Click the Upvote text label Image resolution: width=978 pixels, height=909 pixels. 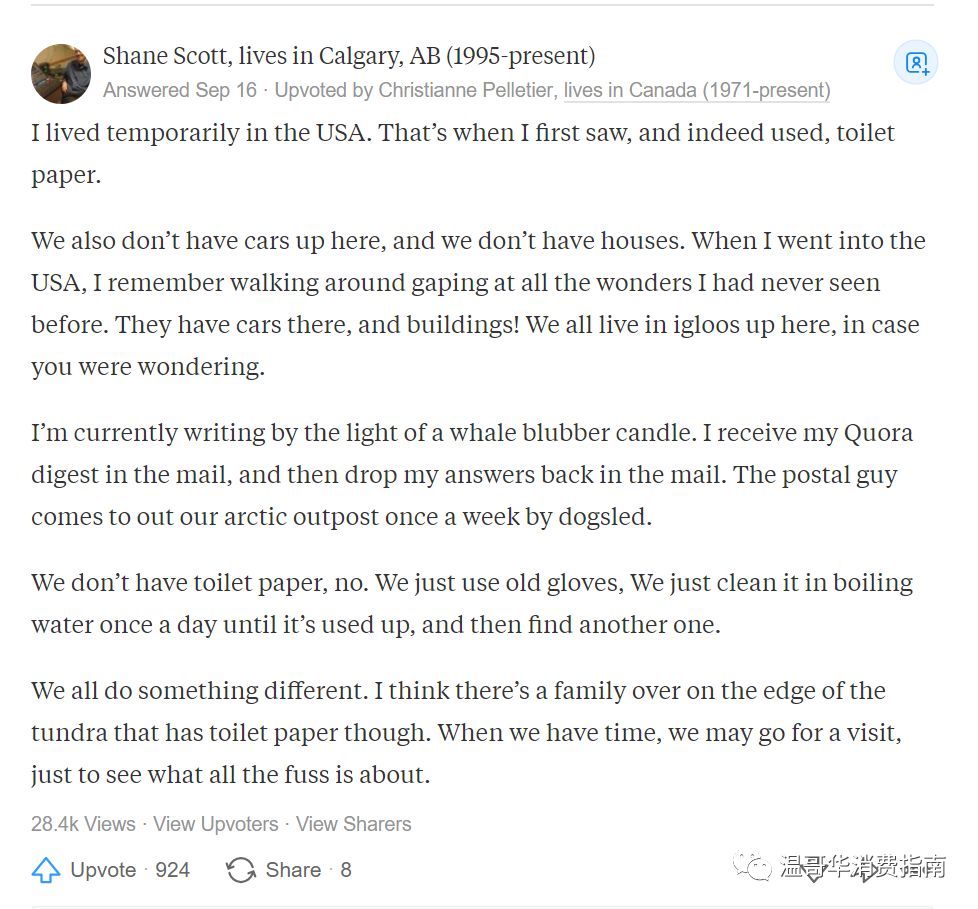103,870
